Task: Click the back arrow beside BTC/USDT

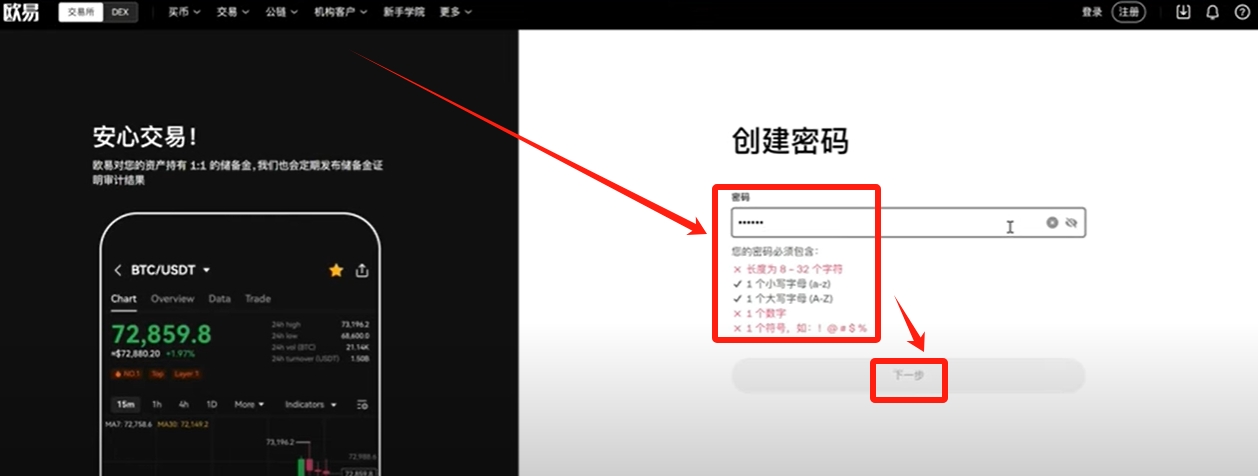Action: 117,270
